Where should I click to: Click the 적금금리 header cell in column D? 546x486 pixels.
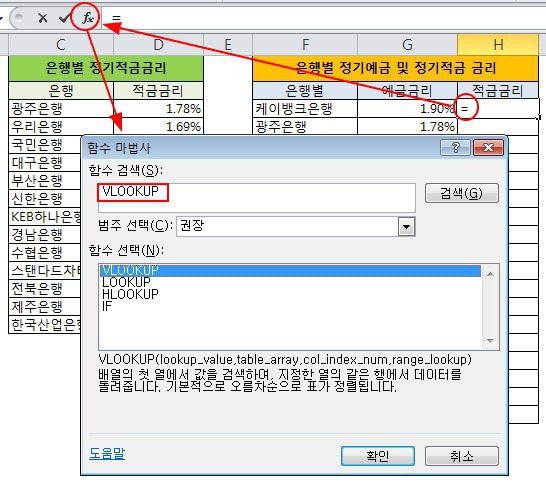[158, 91]
